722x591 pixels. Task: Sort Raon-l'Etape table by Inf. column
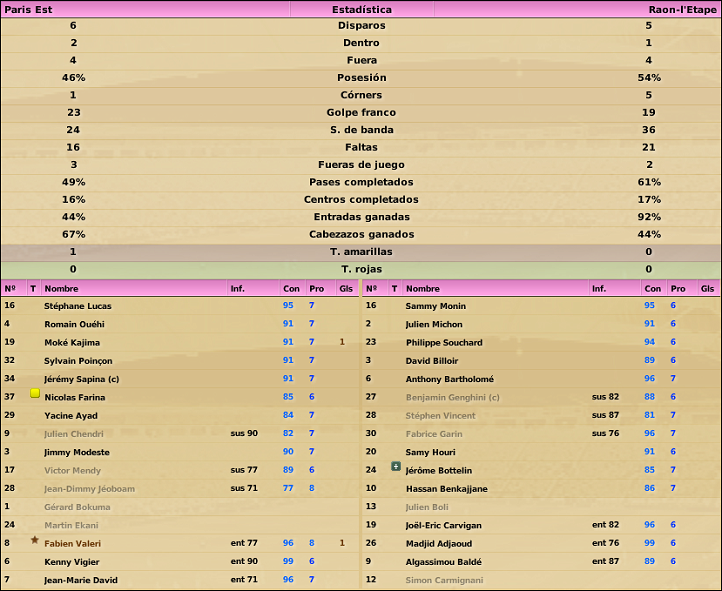[599, 289]
